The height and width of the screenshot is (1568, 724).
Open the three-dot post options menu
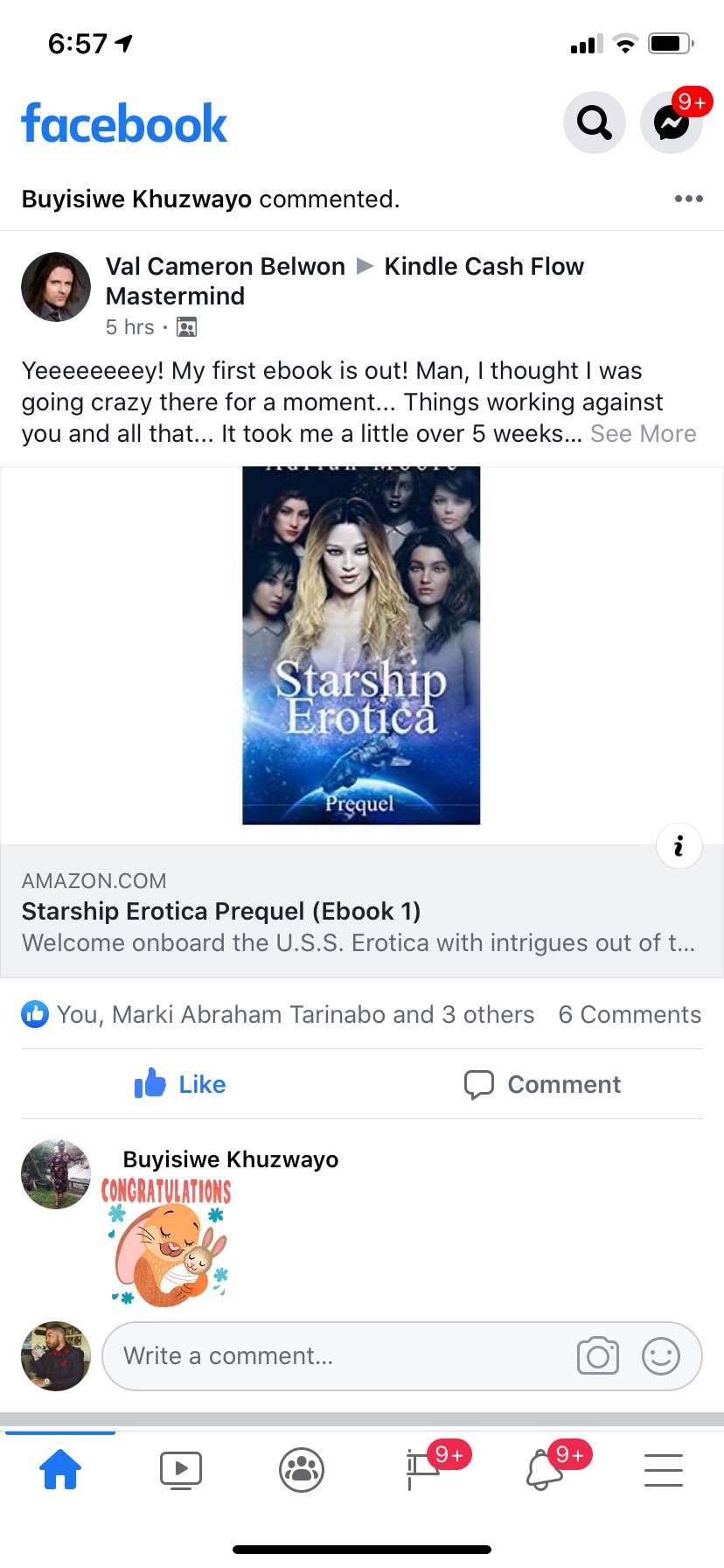[x=689, y=199]
